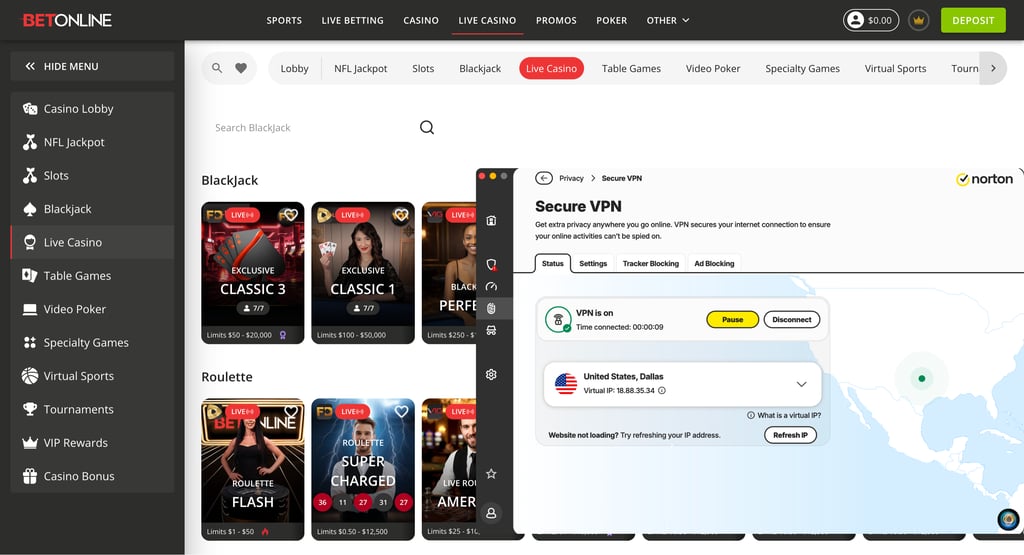This screenshot has height=555, width=1024.
Task: Open Norton account profile icon
Action: (491, 513)
